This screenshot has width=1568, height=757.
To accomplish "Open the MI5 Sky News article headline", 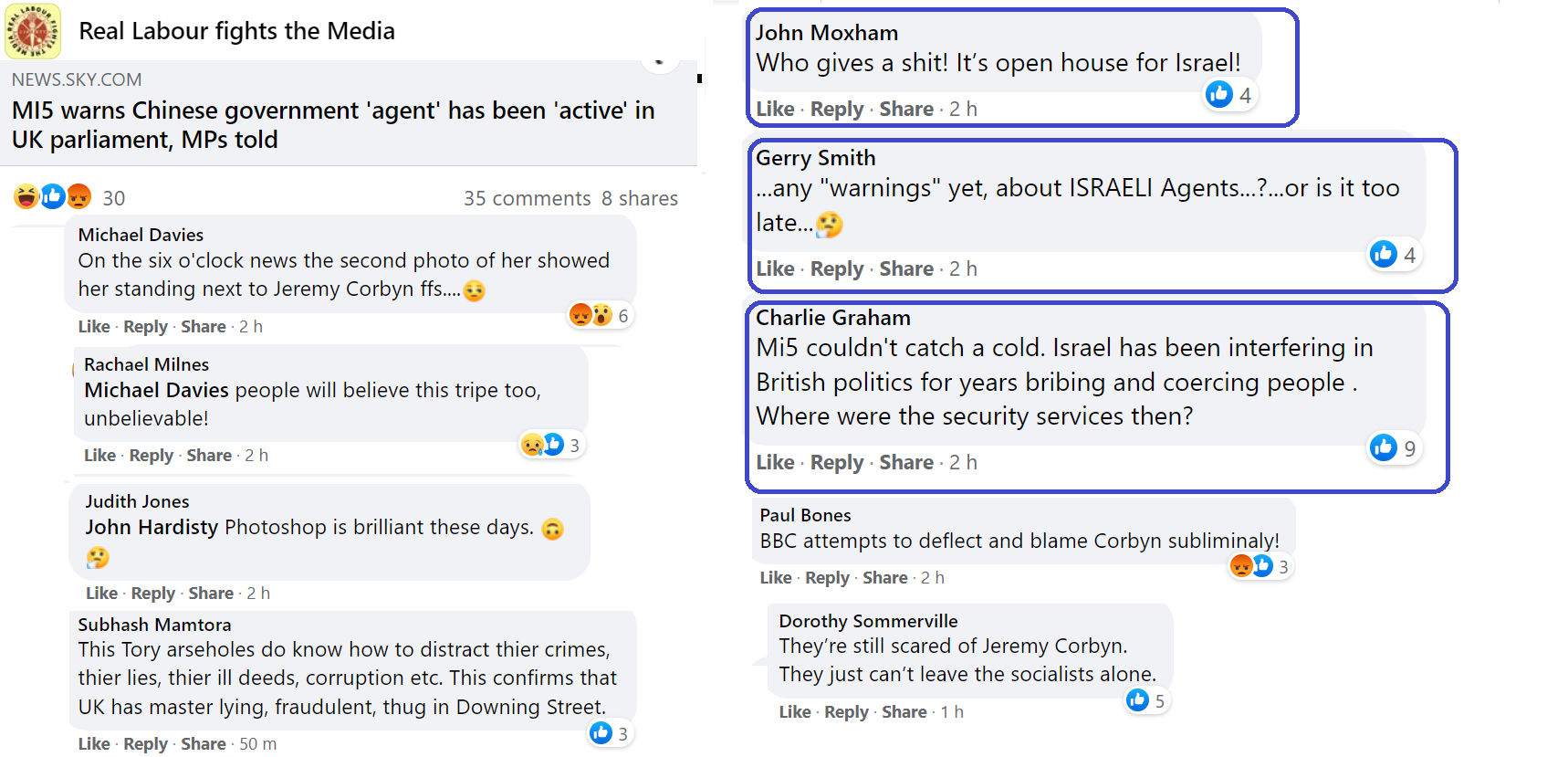I will 333,125.
